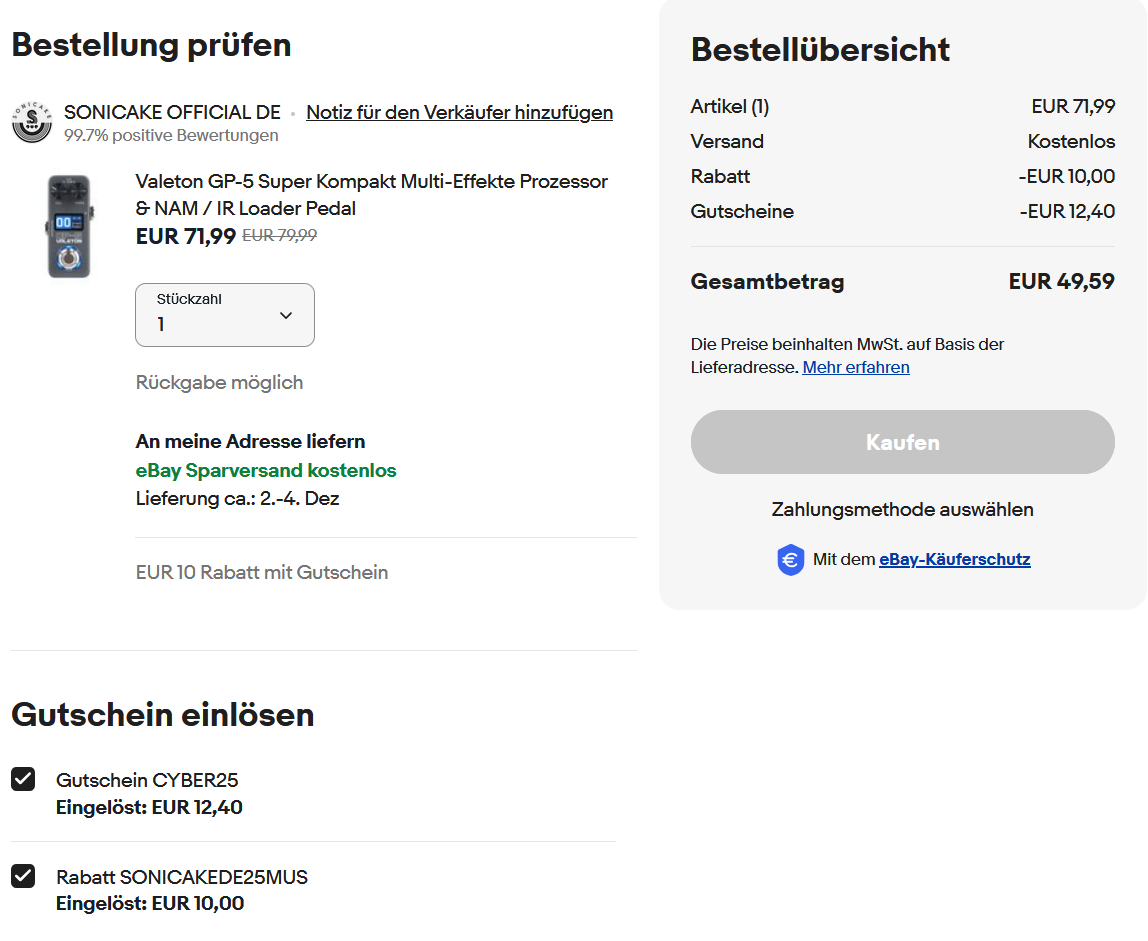Click the 'Gutschein CYBER25' label text
The height and width of the screenshot is (941, 1148).
point(147,780)
